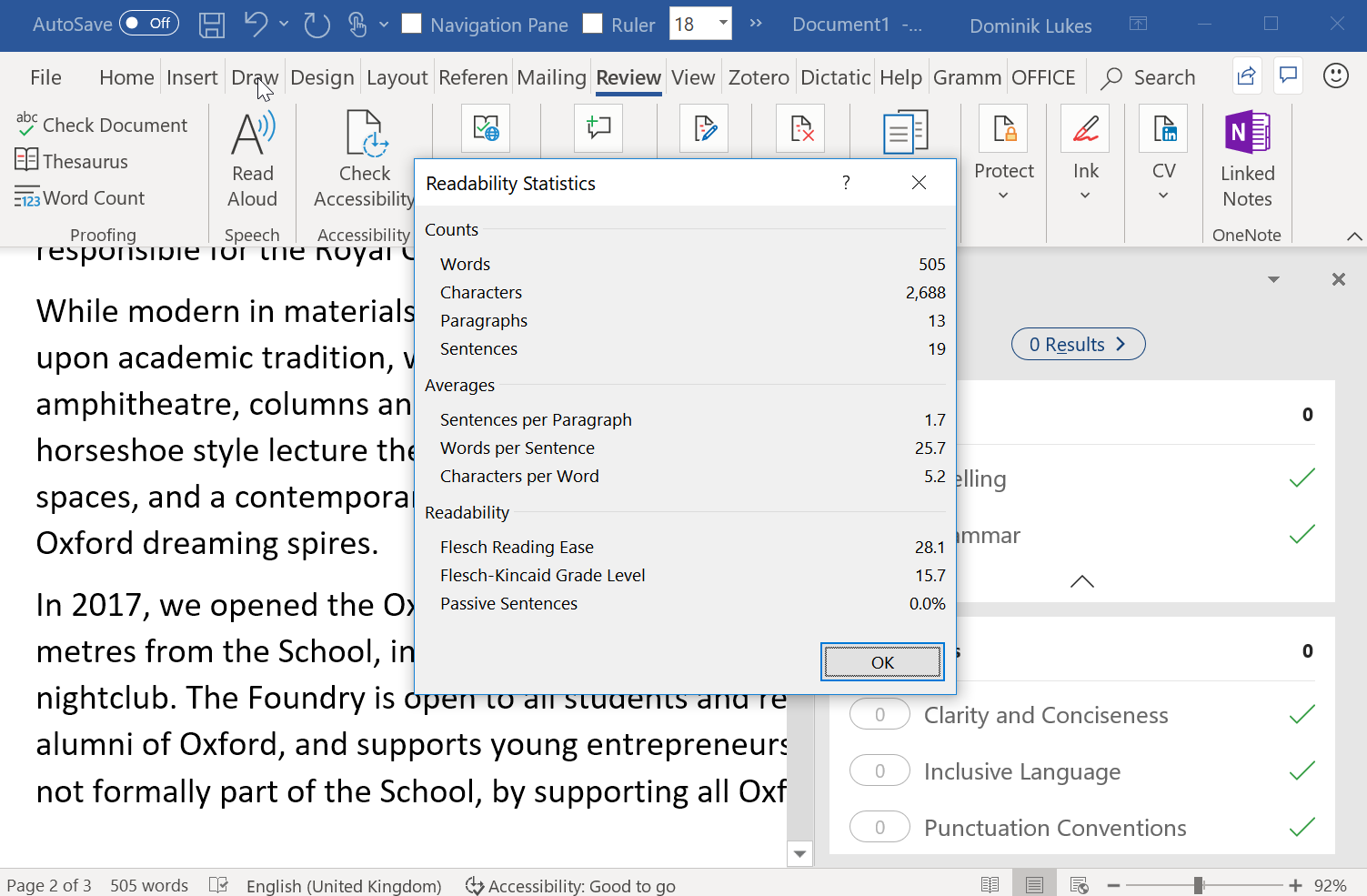Open help for Readability Statistics dialog

click(846, 183)
